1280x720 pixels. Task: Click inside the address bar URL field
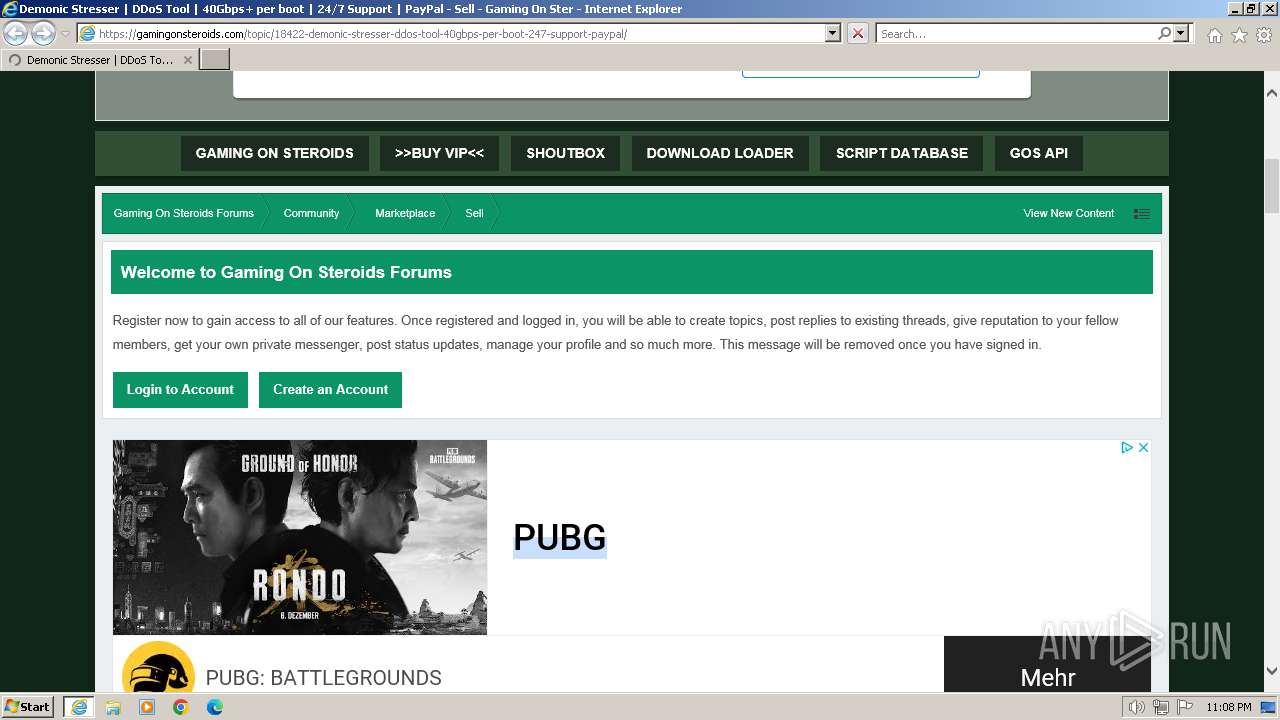[x=460, y=33]
